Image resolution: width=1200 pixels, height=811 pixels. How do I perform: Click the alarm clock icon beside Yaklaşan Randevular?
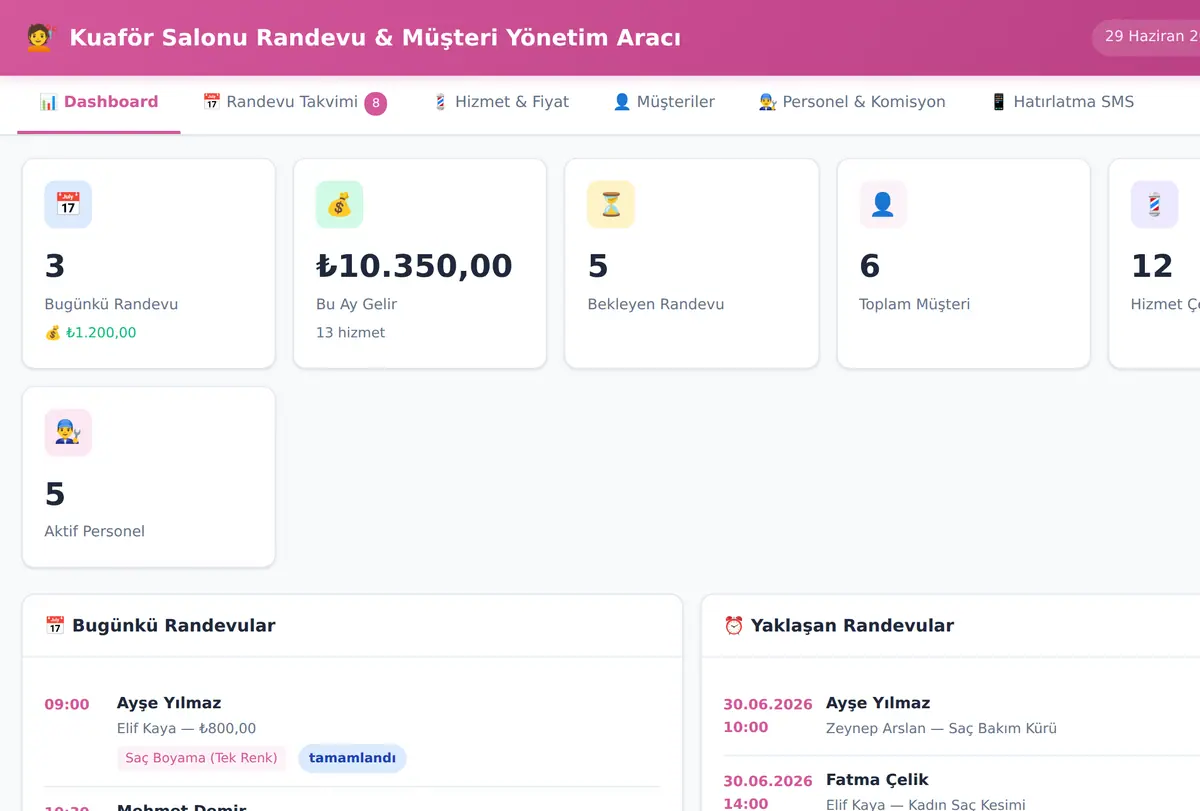pyautogui.click(x=734, y=626)
